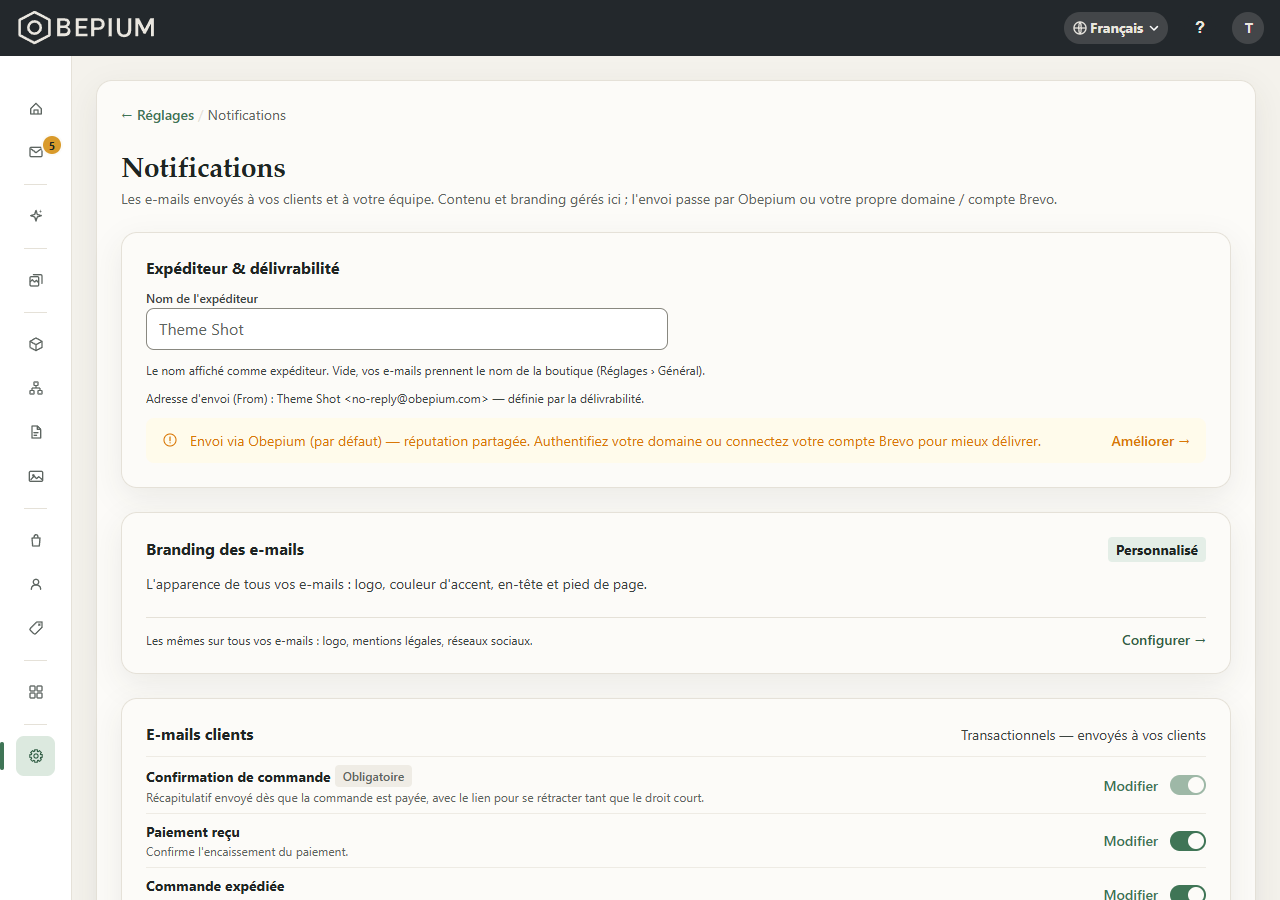Viewport: 1280px width, 900px height.
Task: Click Modifier for Paiement reçu
Action: (x=1131, y=841)
